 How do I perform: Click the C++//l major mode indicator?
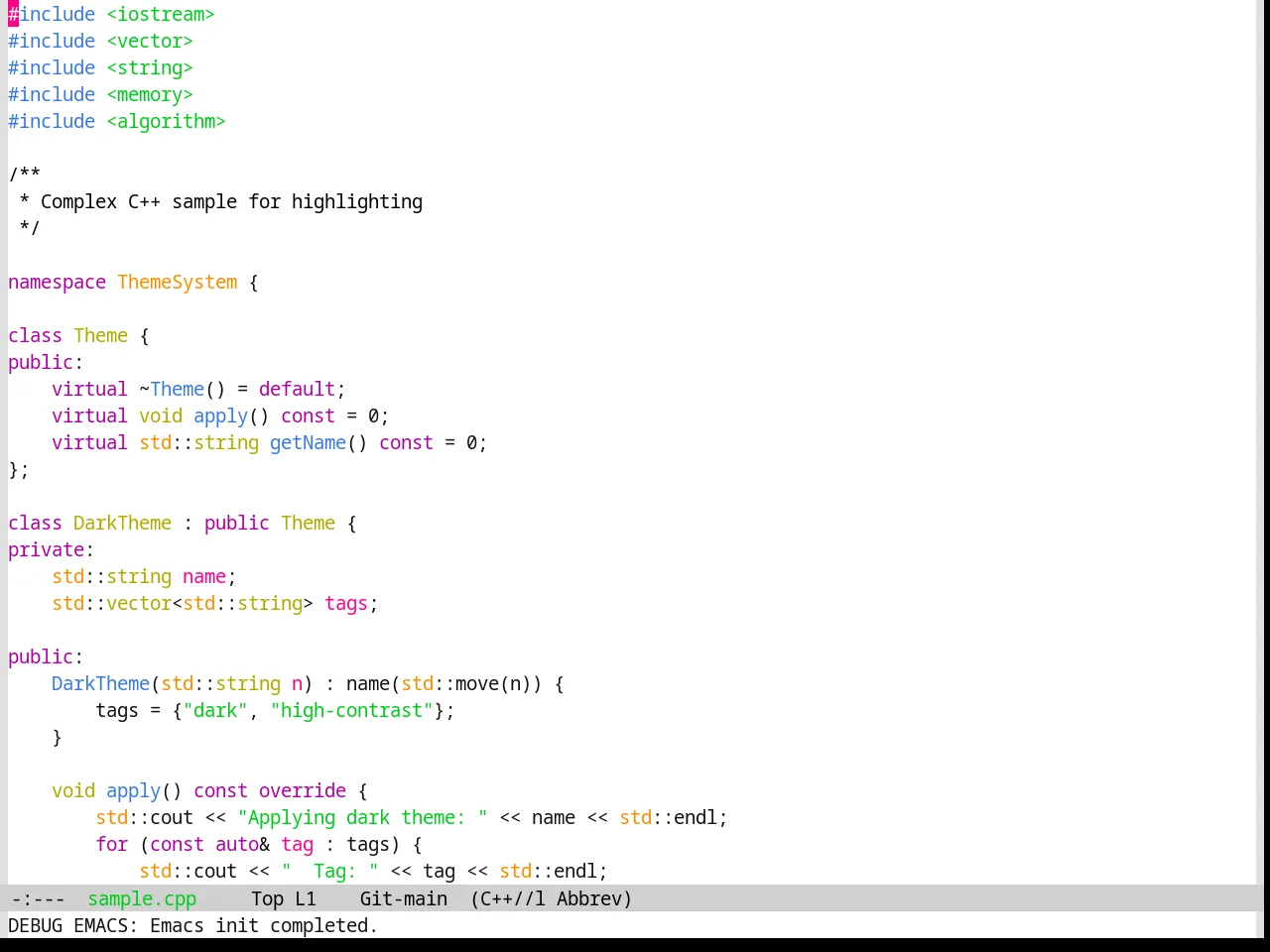508,898
